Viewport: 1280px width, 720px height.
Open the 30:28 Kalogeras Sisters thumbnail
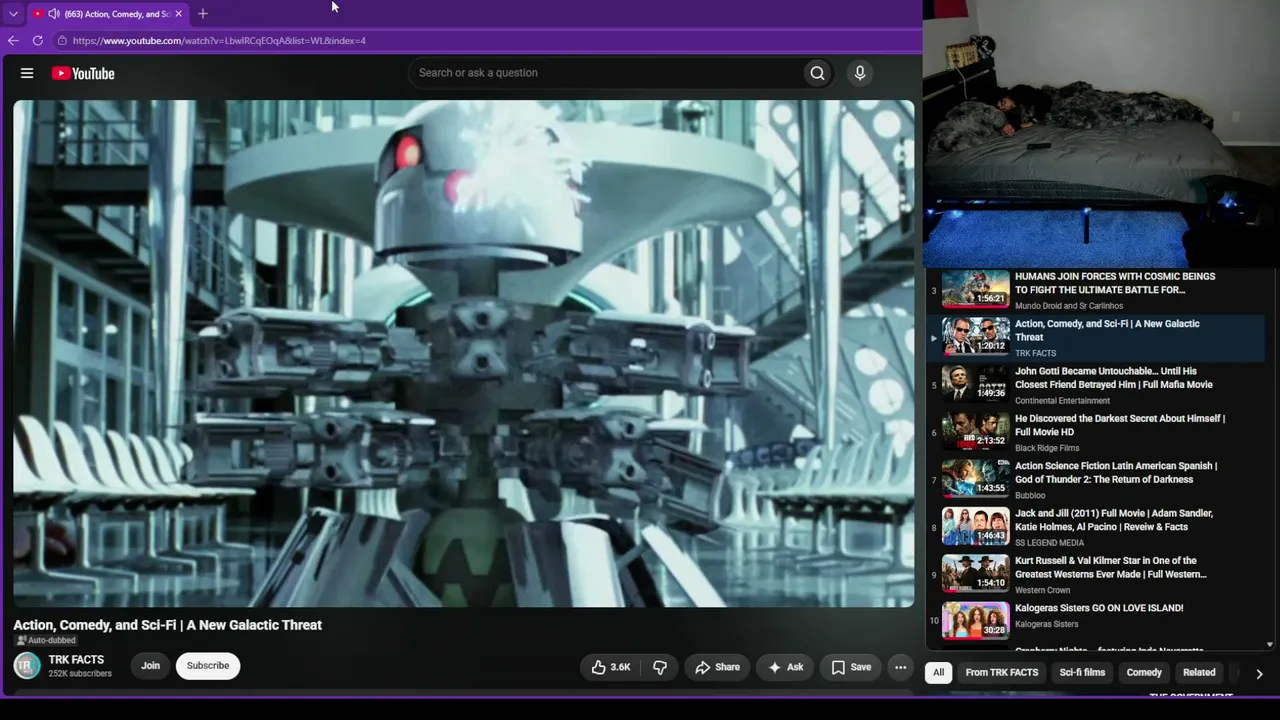975,621
